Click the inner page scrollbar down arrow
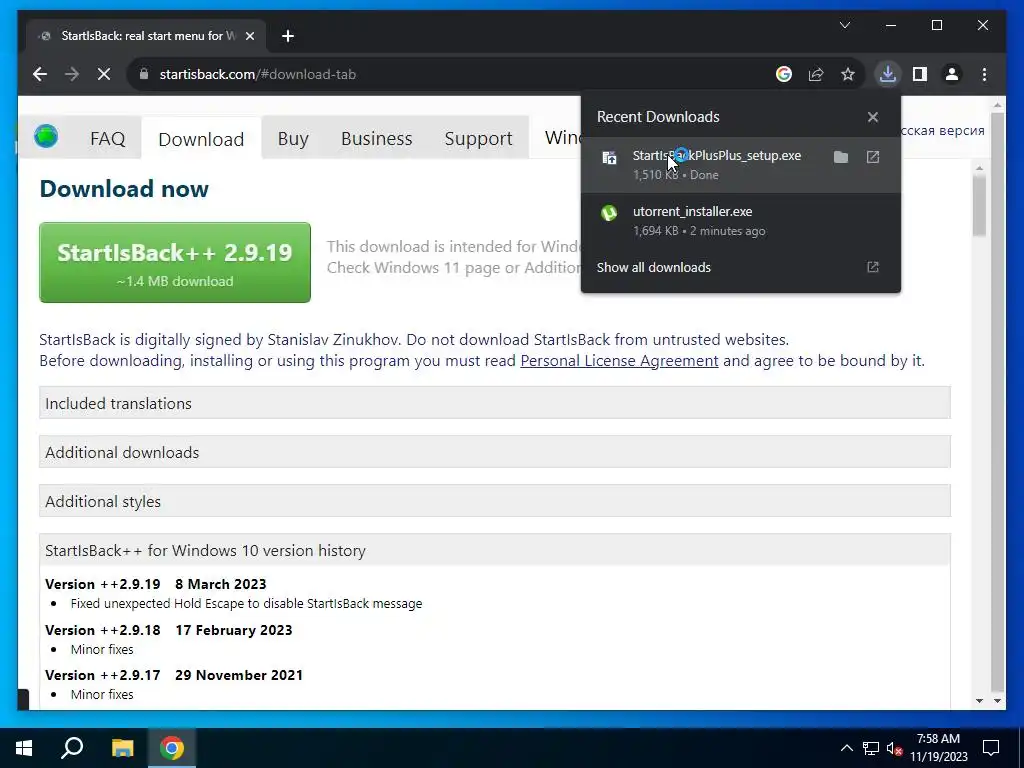 [979, 701]
